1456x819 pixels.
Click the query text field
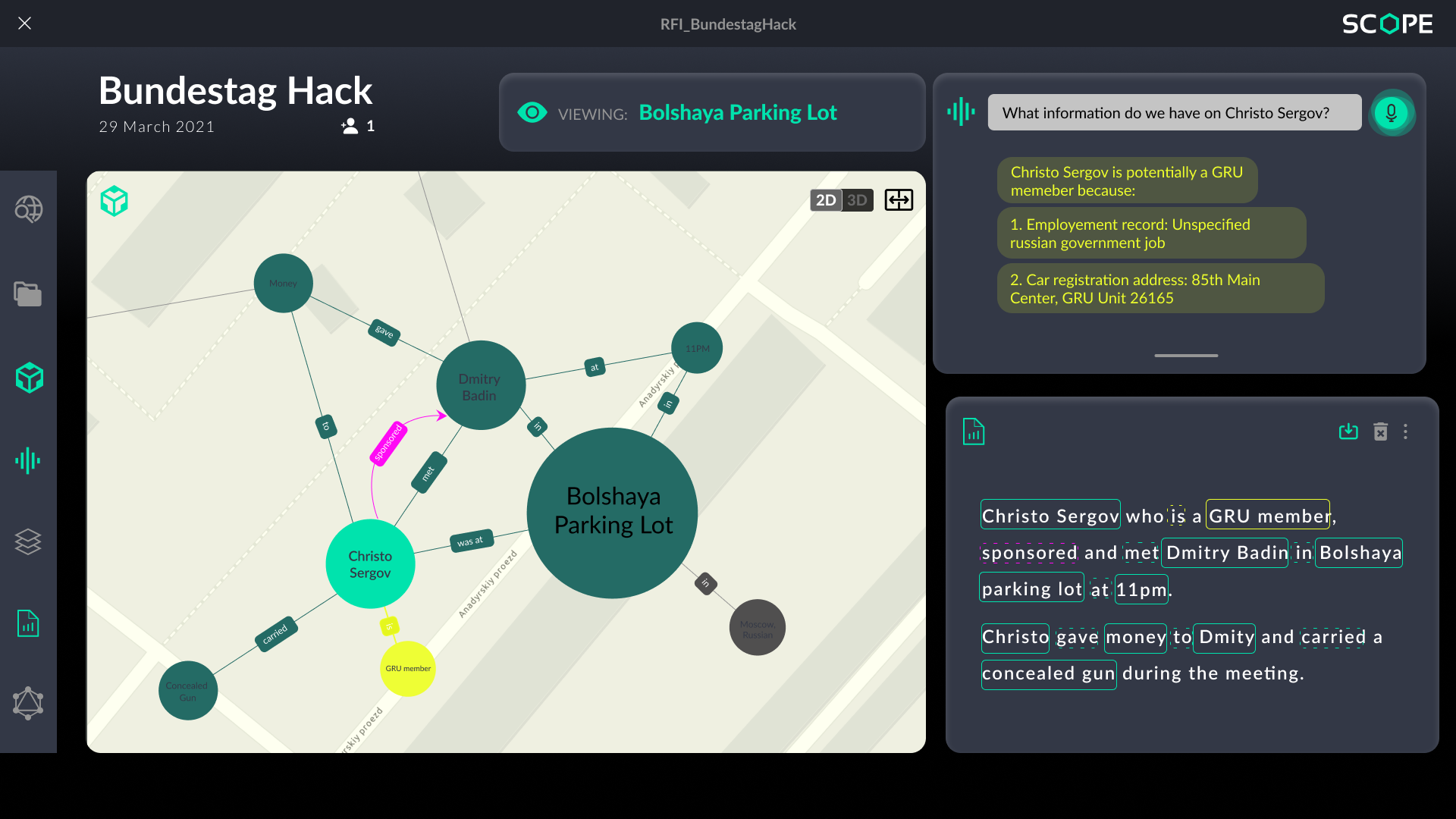[x=1174, y=113]
